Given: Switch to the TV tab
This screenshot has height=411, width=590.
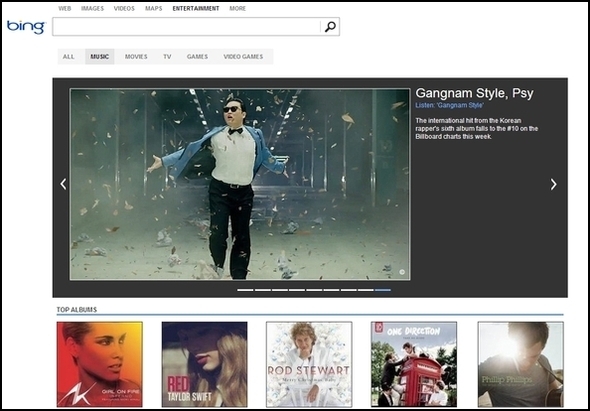Looking at the screenshot, I should pos(167,56).
